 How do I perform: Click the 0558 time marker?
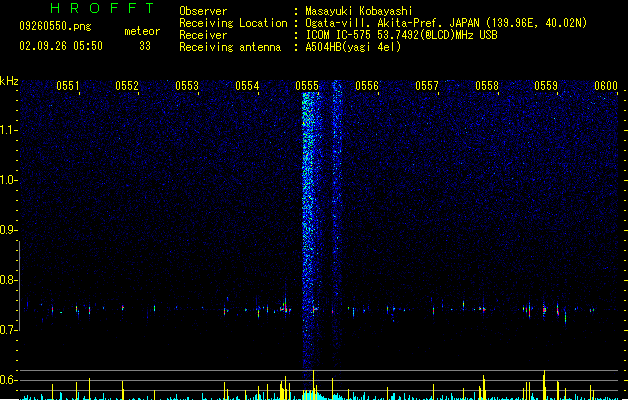[487, 86]
